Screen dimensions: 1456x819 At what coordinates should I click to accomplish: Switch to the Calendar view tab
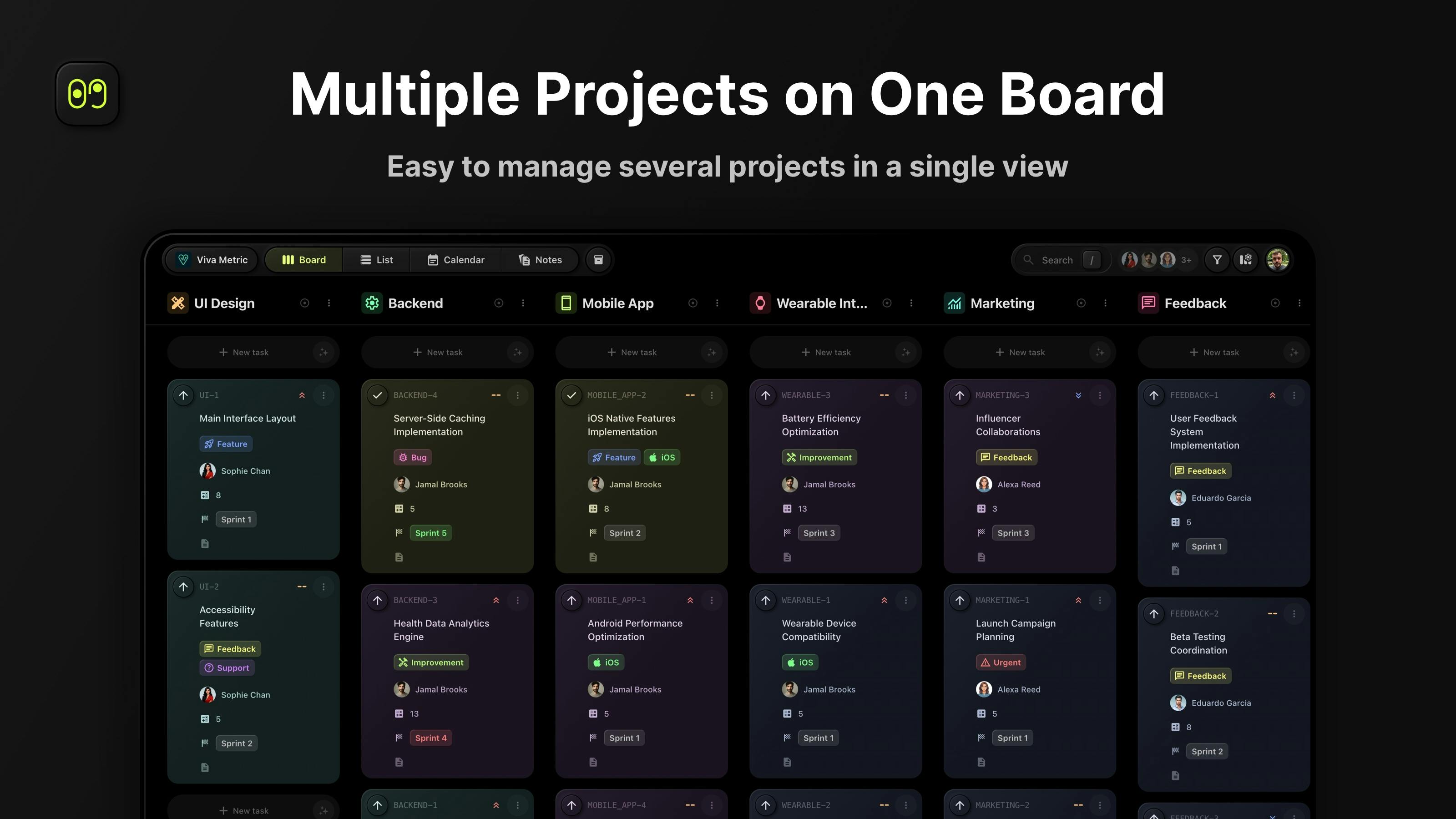pyautogui.click(x=456, y=260)
